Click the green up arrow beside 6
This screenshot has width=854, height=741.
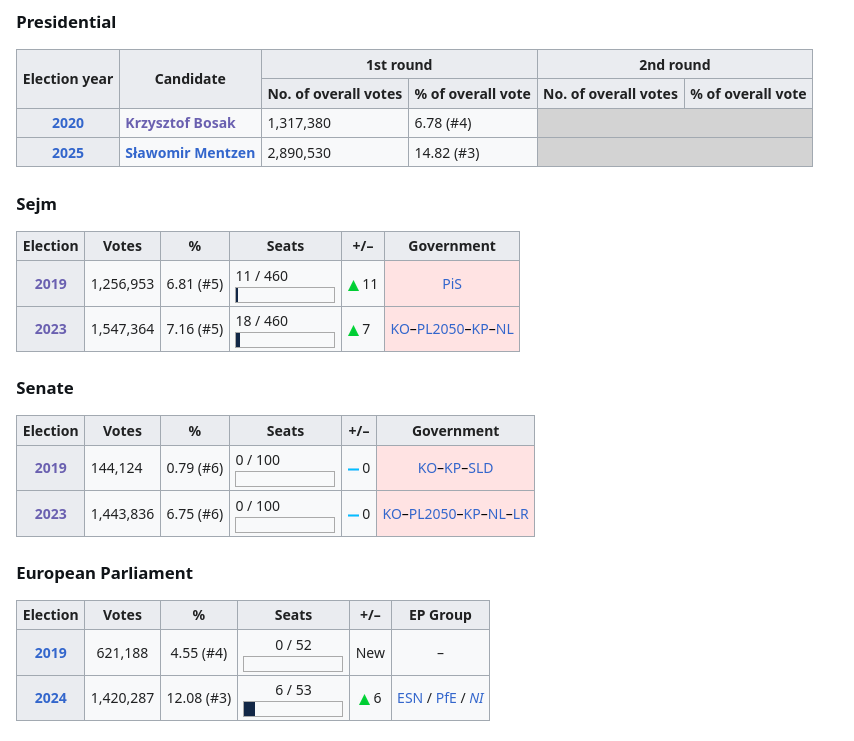(x=364, y=700)
